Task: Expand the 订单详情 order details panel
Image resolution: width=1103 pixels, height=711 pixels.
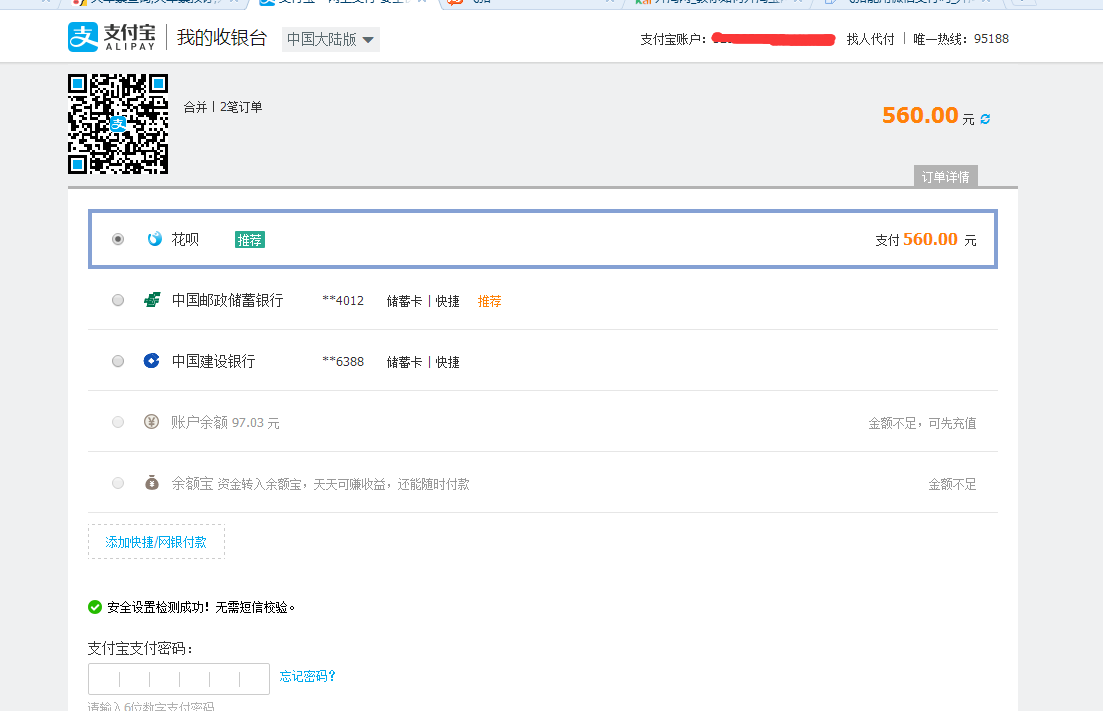Action: [x=944, y=175]
